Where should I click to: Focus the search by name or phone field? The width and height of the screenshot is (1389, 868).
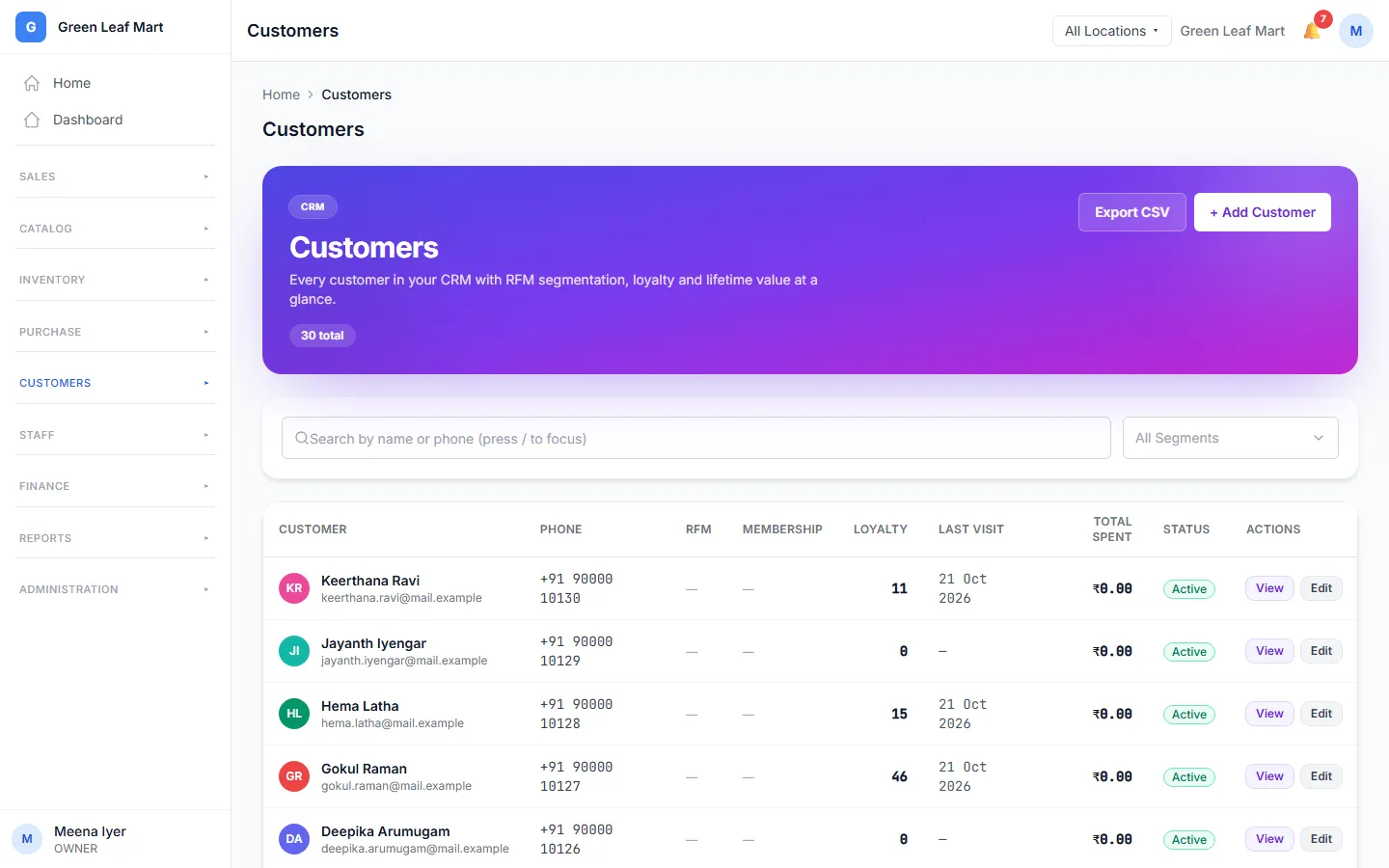(x=695, y=438)
